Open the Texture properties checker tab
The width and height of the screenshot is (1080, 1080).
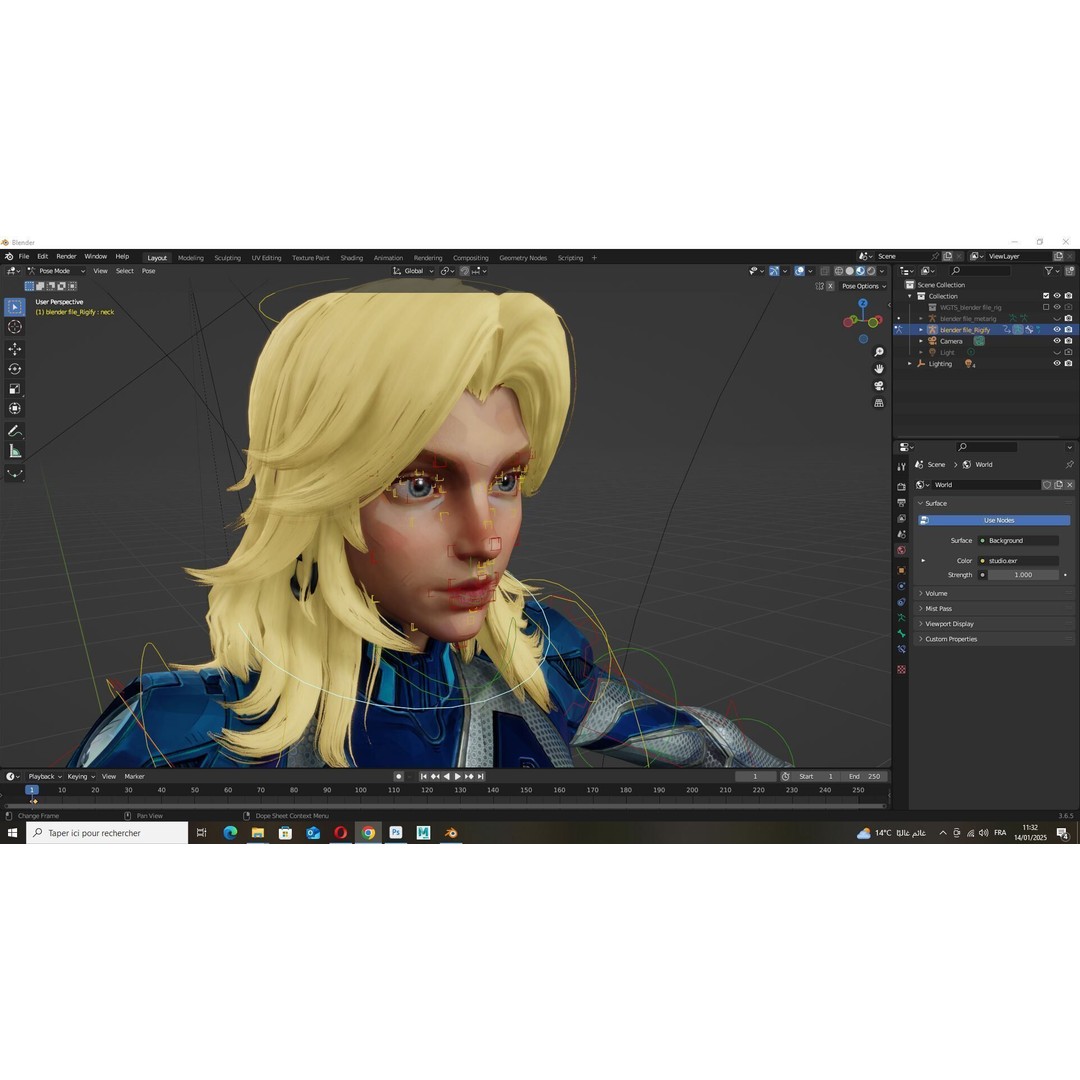point(901,669)
